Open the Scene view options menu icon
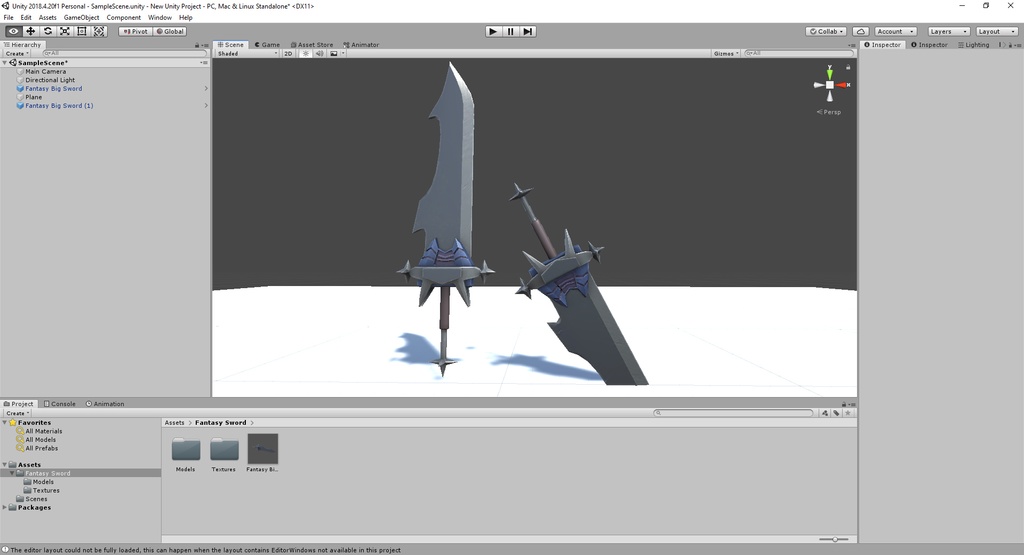This screenshot has width=1024, height=555. click(x=853, y=45)
